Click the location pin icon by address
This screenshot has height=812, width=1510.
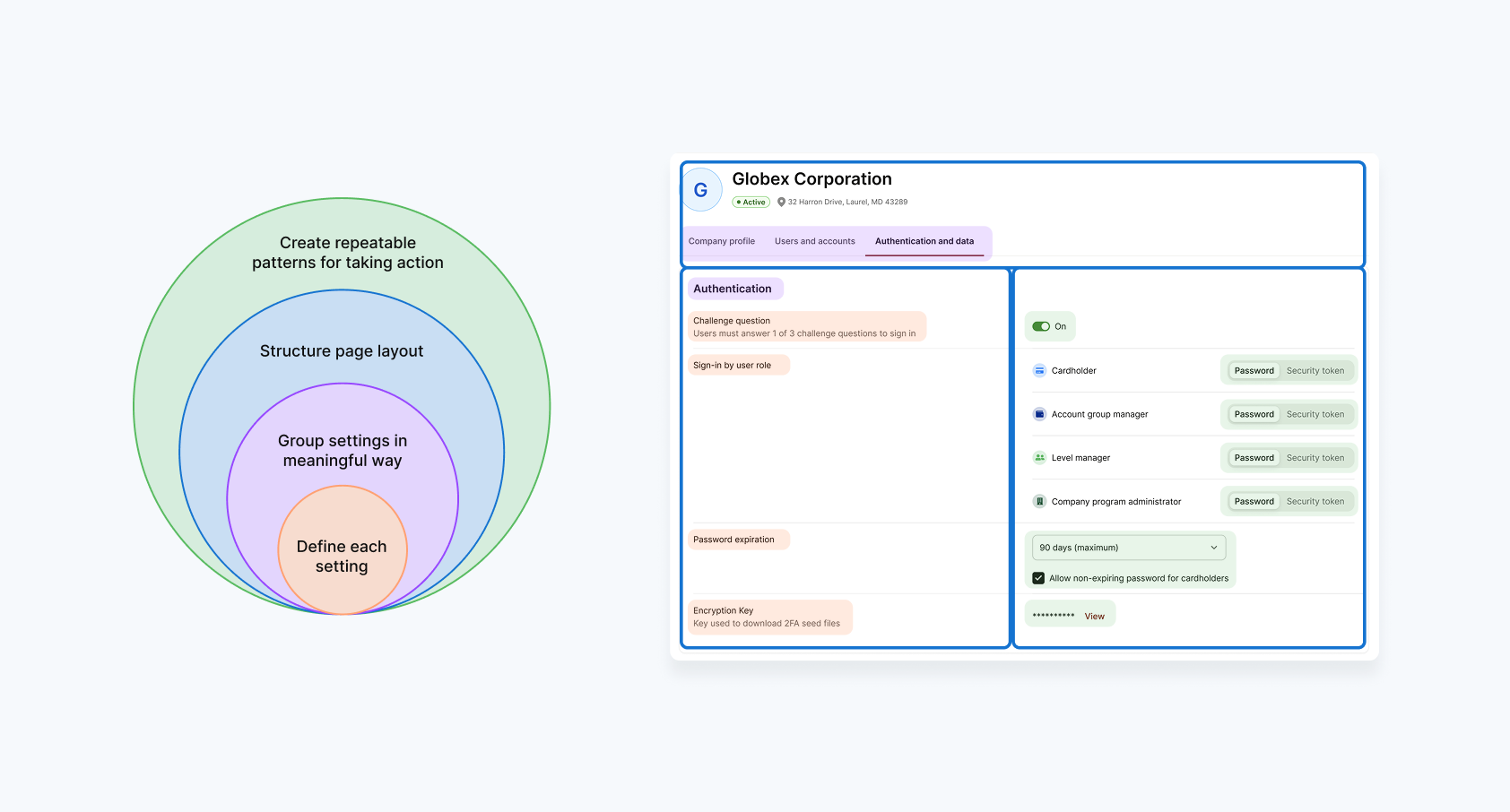tap(781, 203)
